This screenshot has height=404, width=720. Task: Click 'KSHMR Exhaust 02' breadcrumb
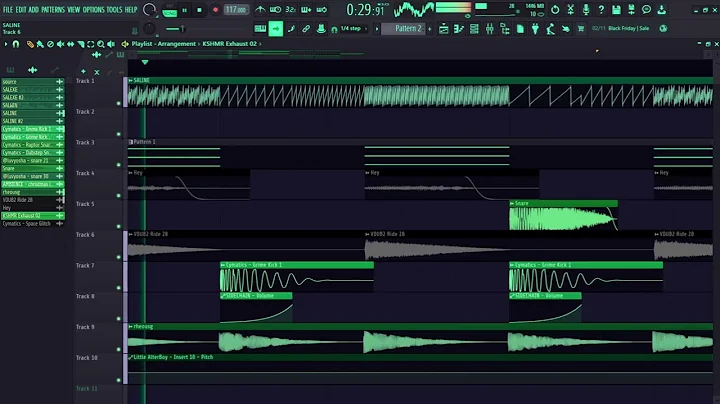(230, 44)
